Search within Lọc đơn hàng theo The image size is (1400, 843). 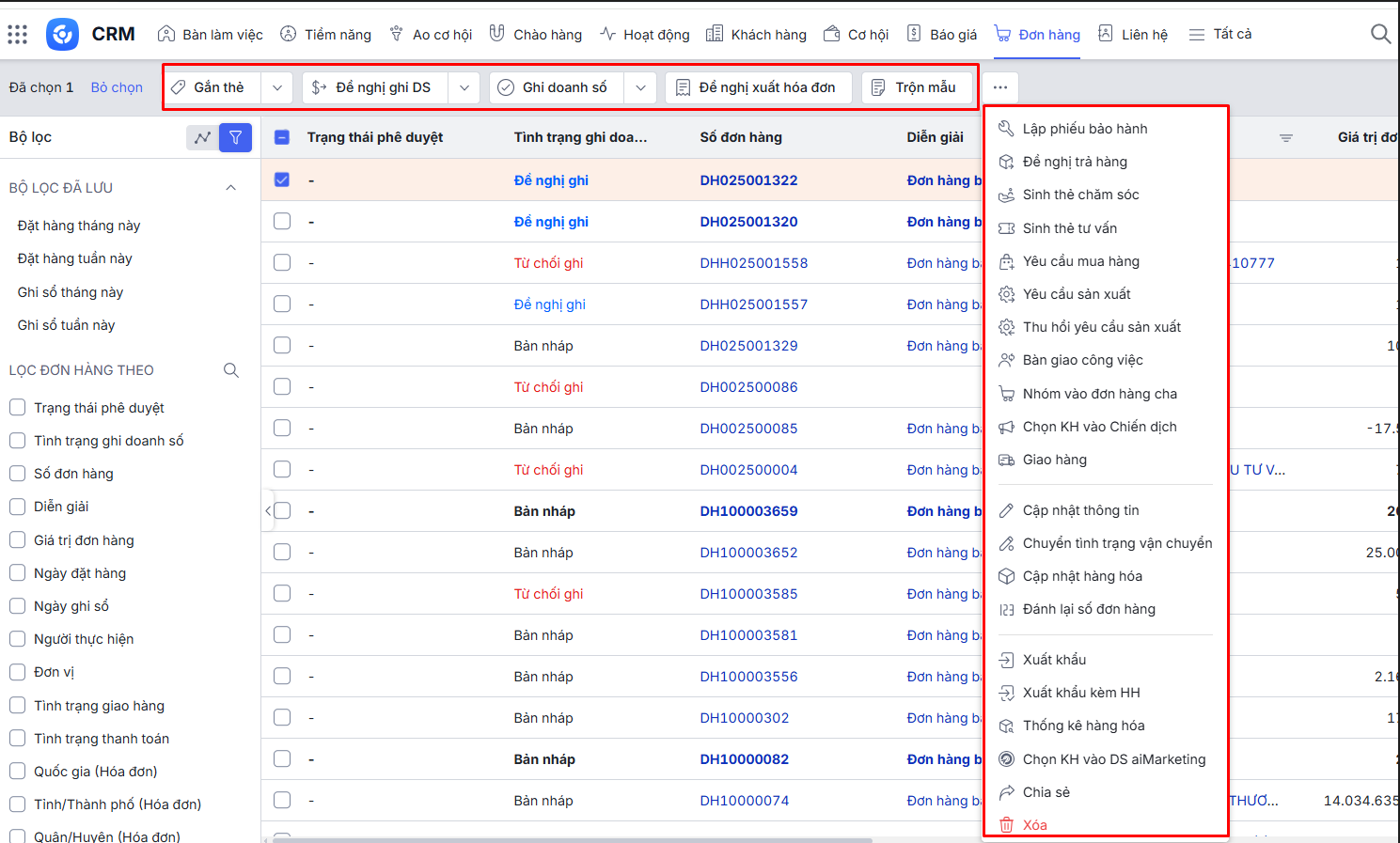[231, 370]
